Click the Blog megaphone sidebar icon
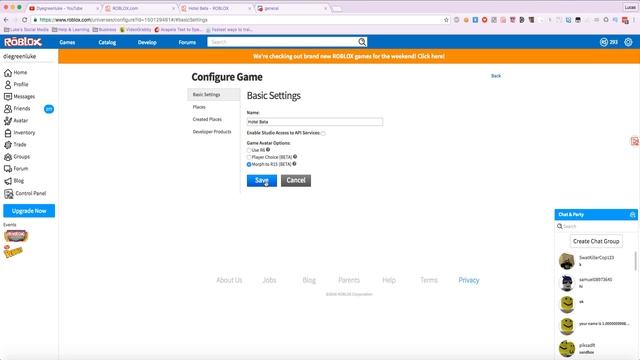The height and width of the screenshot is (360, 640). tap(8, 181)
